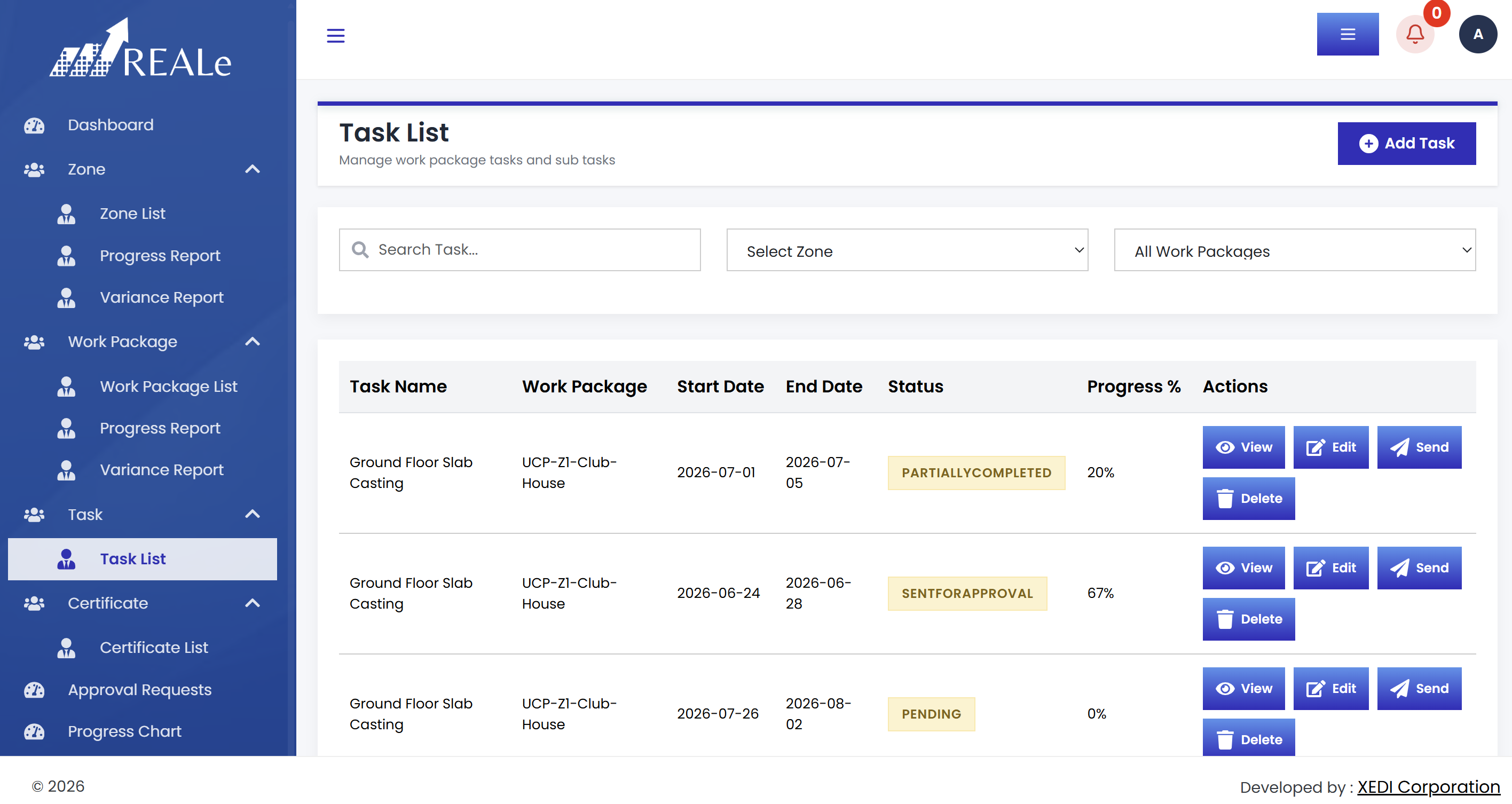Click the Task Name column header
1512x804 pixels.
[398, 387]
